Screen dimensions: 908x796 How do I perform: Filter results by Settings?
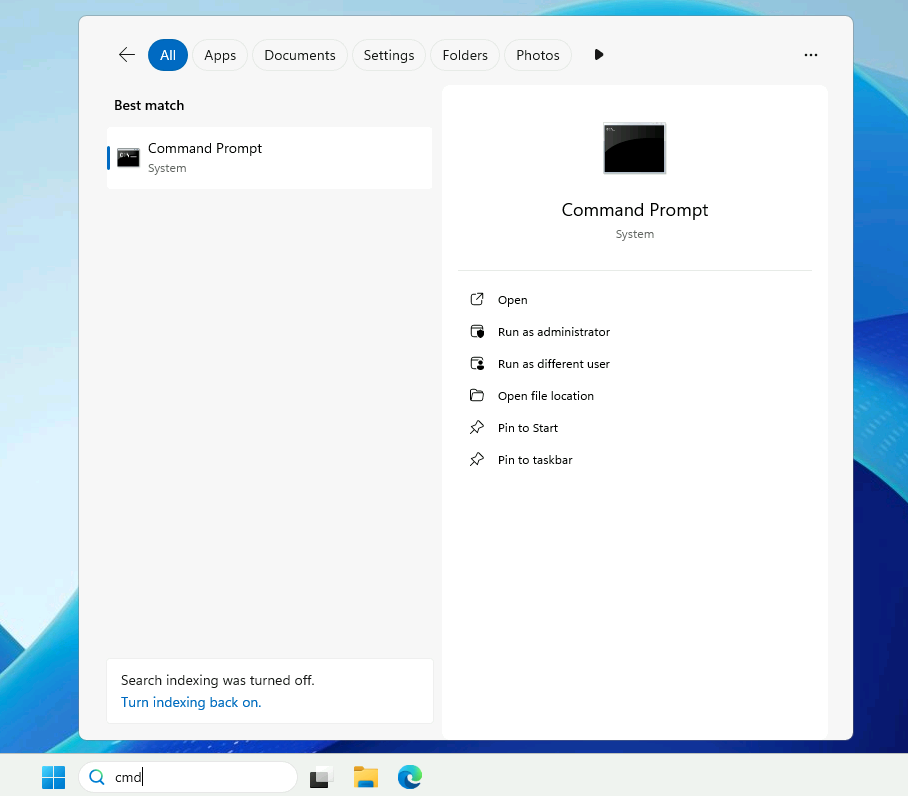click(x=389, y=55)
